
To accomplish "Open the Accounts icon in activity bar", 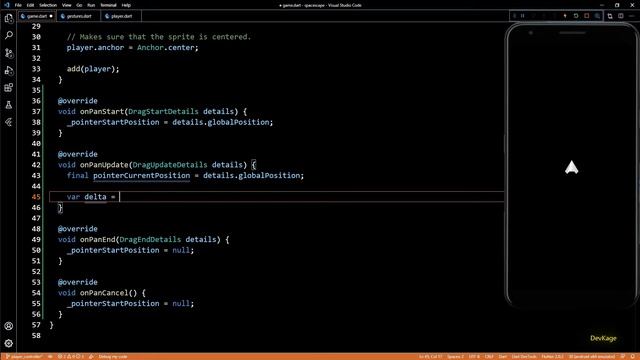I will (9, 326).
